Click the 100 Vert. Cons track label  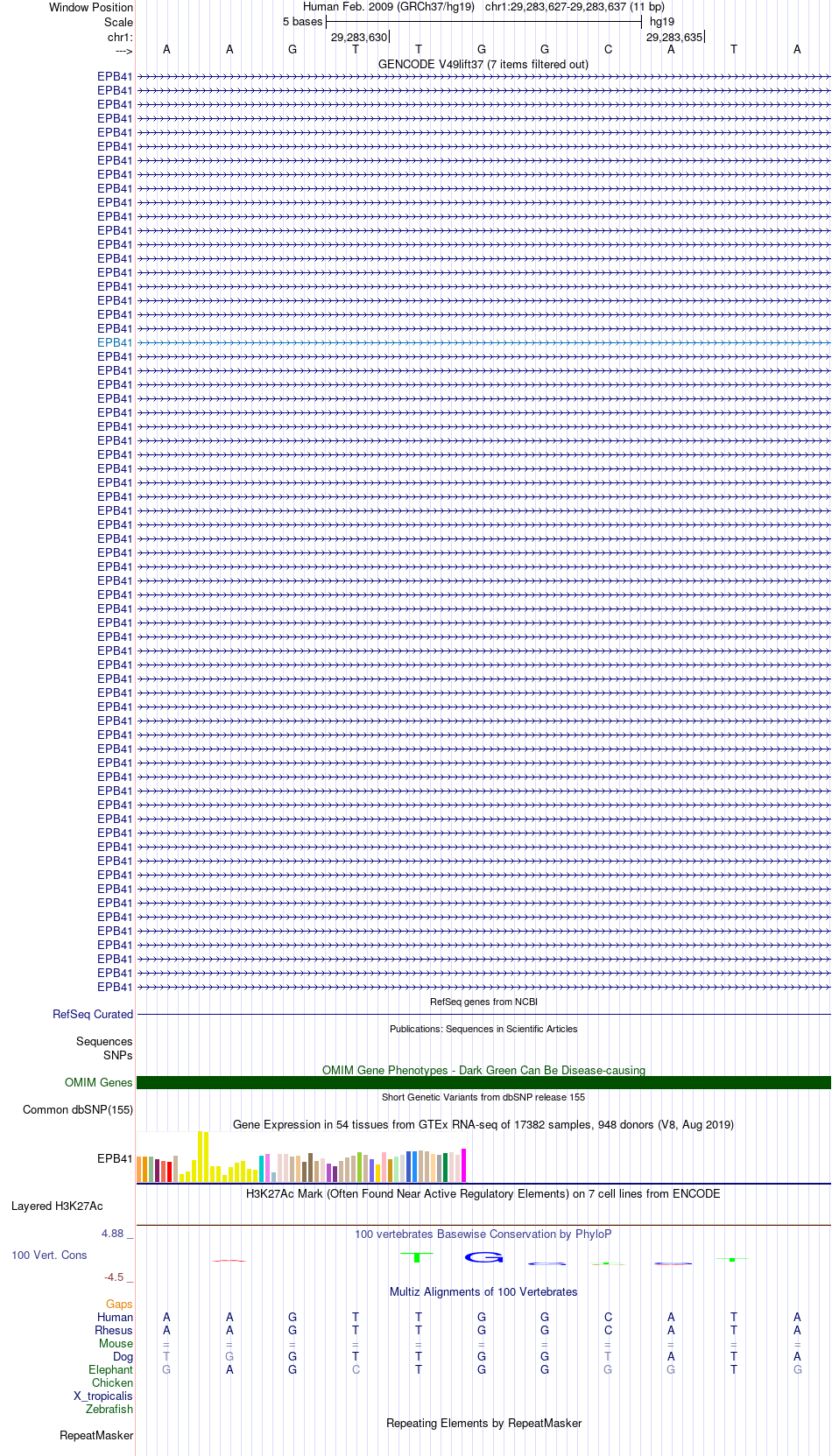click(49, 1256)
